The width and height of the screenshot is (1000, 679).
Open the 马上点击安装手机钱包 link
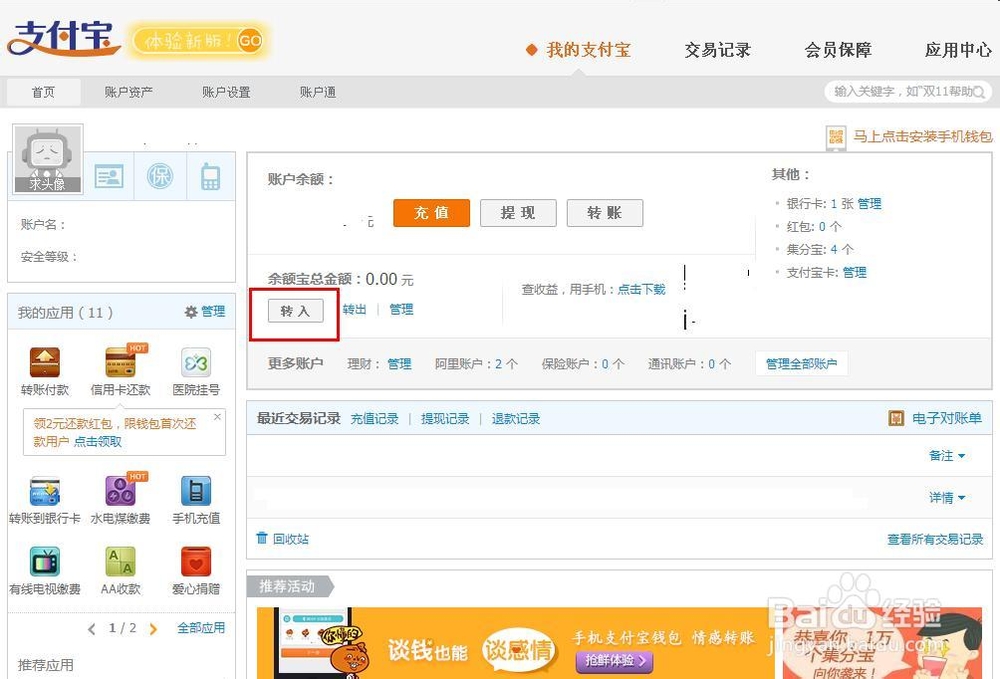point(923,136)
